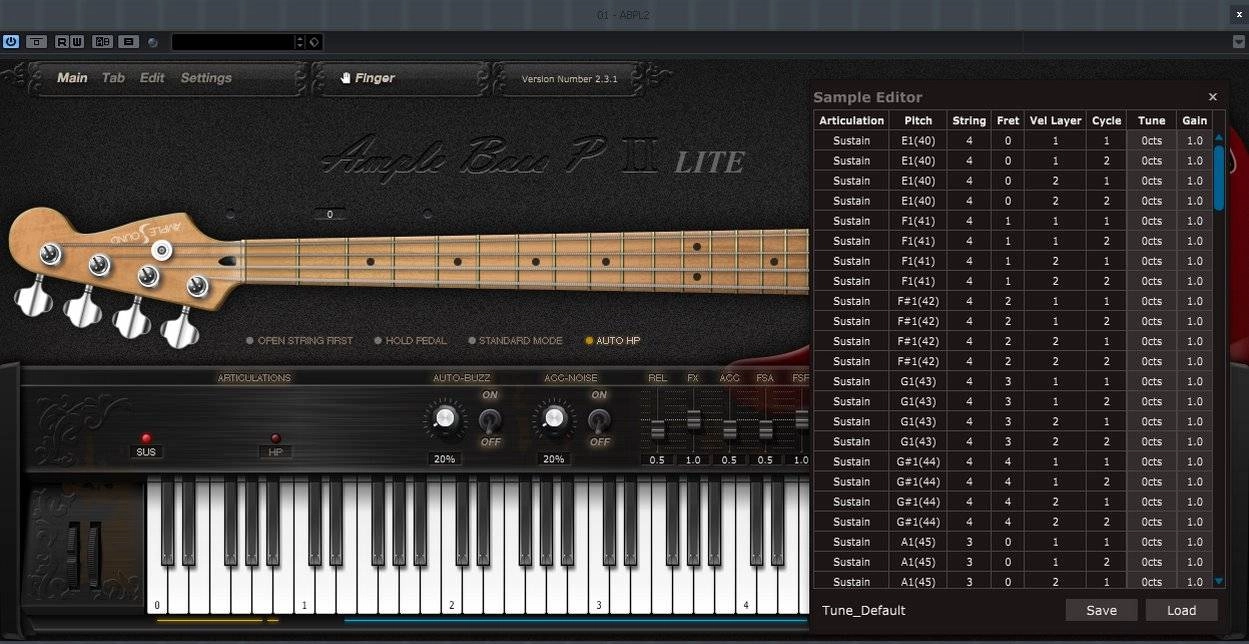Click the preset name stepper arrows
This screenshot has height=644, width=1249.
tap(300, 42)
